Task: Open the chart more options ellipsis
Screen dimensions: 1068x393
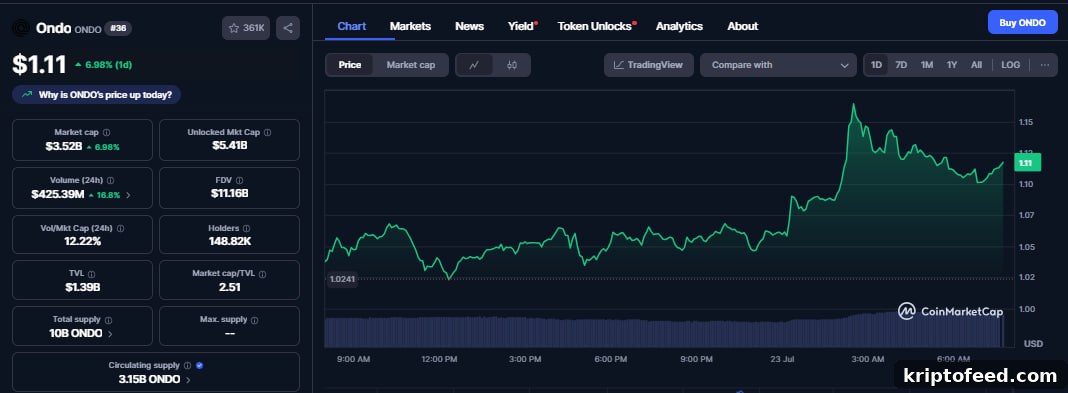Action: pyautogui.click(x=1045, y=65)
